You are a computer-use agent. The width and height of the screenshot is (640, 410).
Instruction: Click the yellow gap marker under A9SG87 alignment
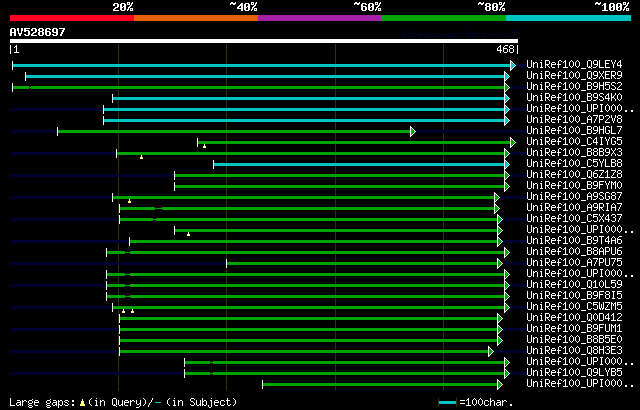coord(129,201)
